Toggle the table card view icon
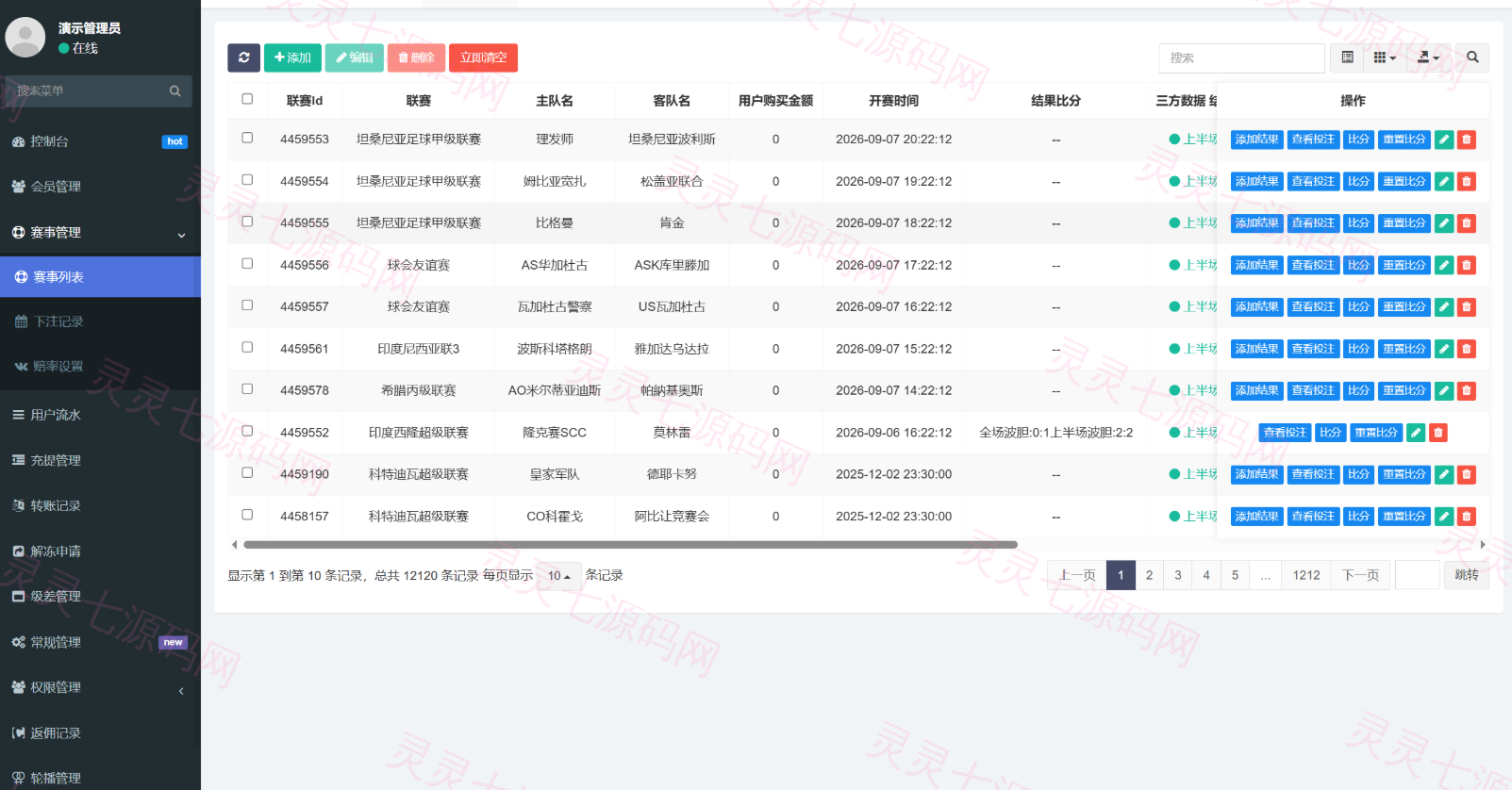The width and height of the screenshot is (1512, 790). (1347, 58)
